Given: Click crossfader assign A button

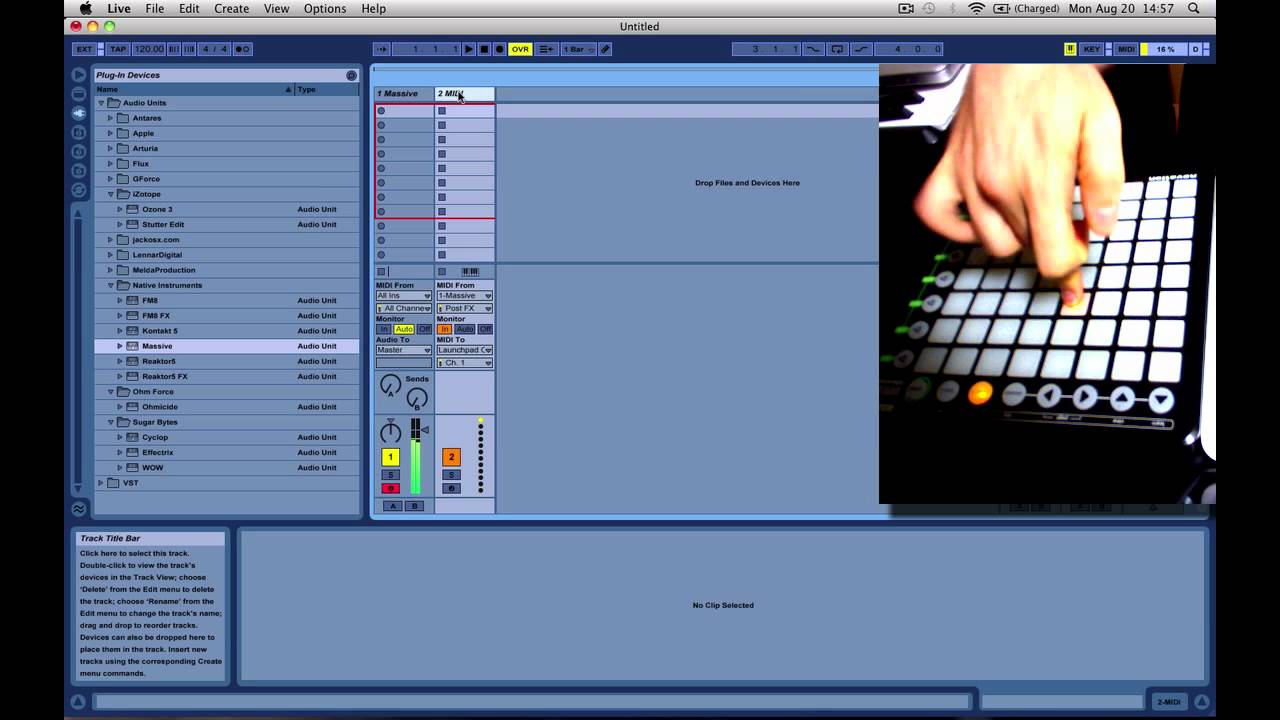Looking at the screenshot, I should pyautogui.click(x=394, y=506).
